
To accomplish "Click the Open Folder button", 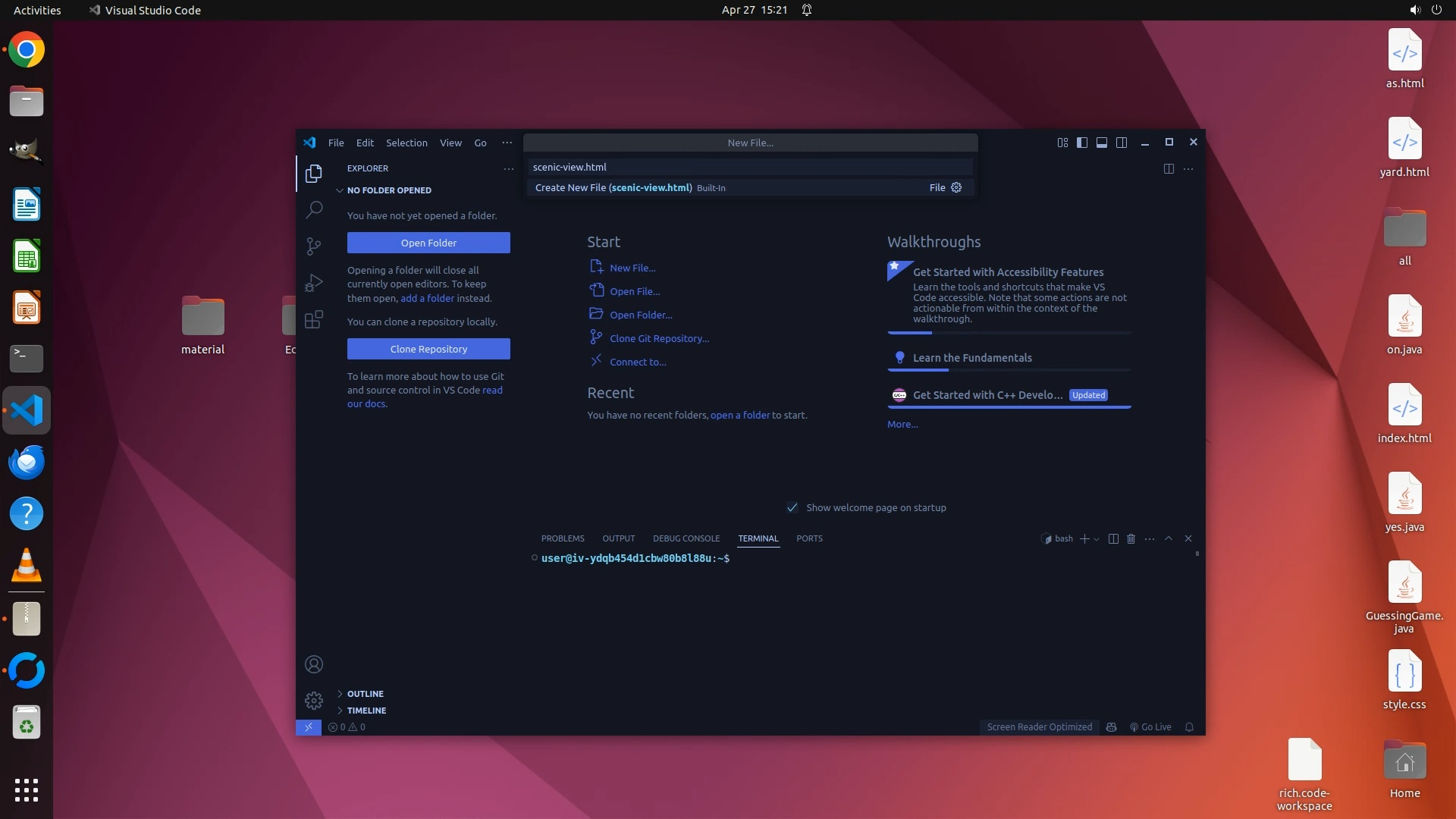I will (428, 243).
